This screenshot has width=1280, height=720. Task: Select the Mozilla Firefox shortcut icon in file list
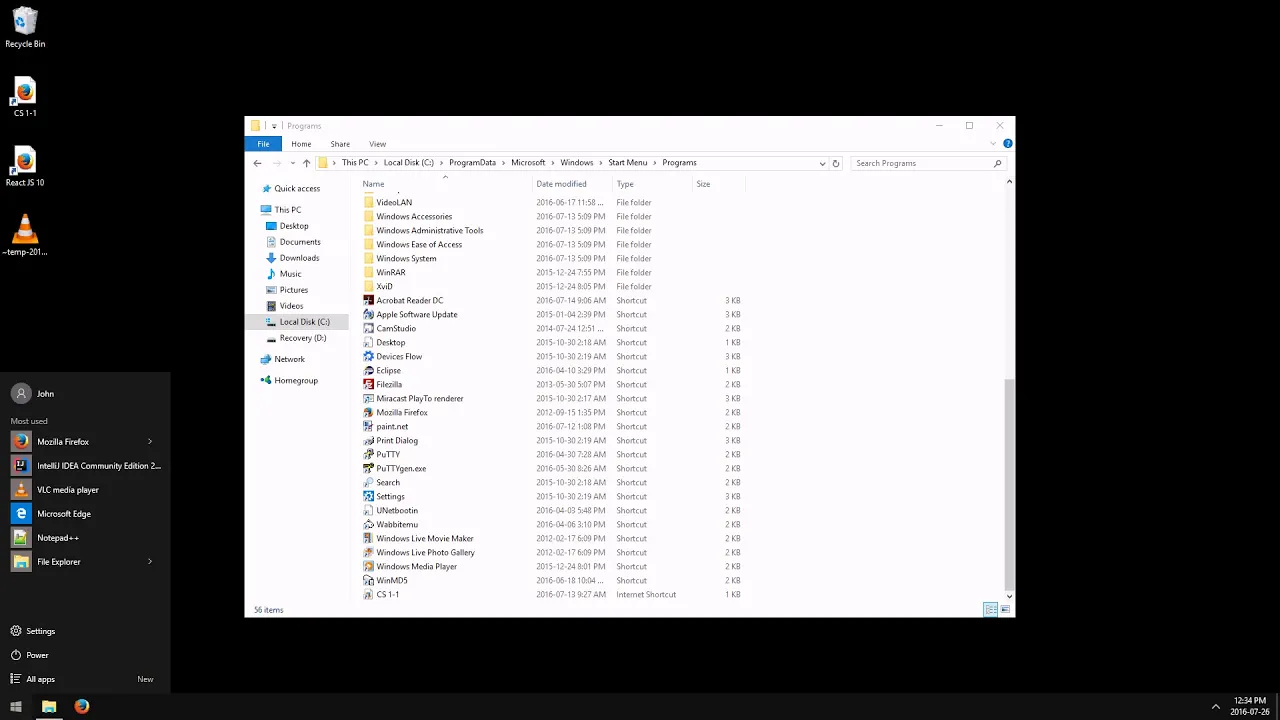pos(368,412)
